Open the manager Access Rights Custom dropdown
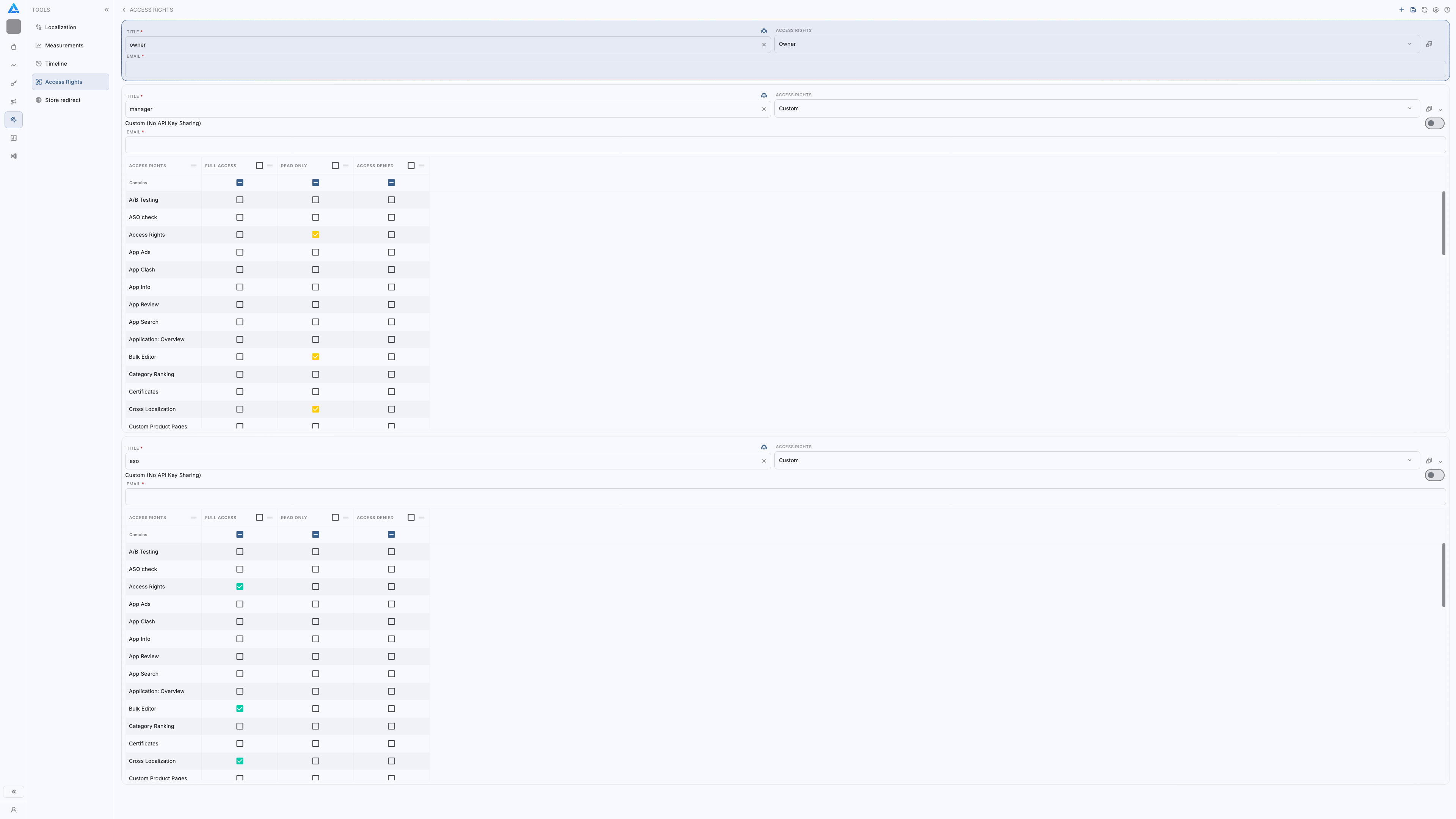1456x819 pixels. pyautogui.click(x=1096, y=108)
